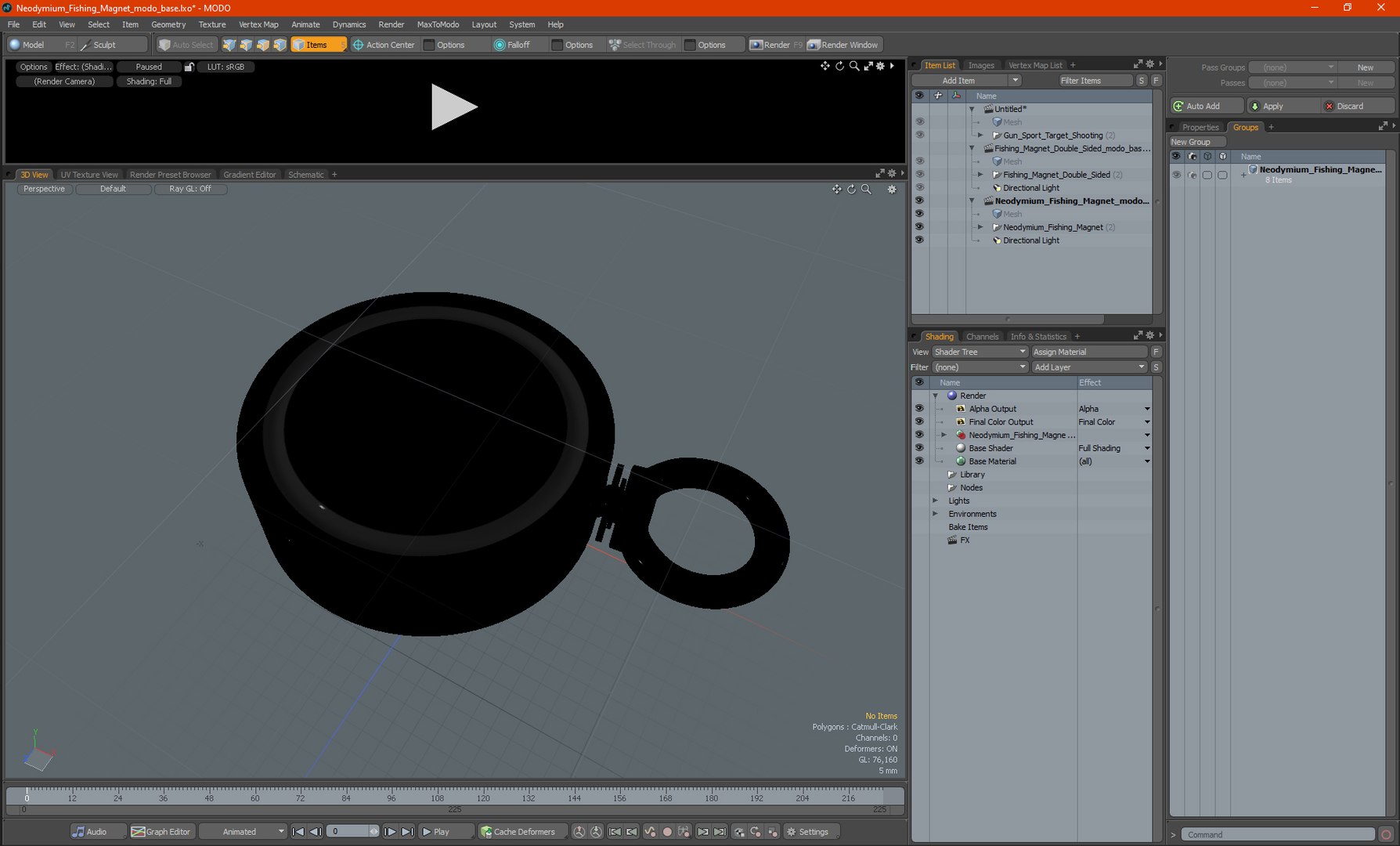Toggle visibility of Final Color Output

point(919,422)
